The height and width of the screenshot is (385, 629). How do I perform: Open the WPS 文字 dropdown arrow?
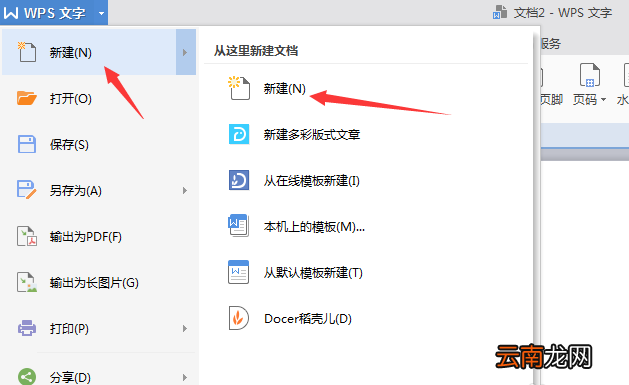101,13
